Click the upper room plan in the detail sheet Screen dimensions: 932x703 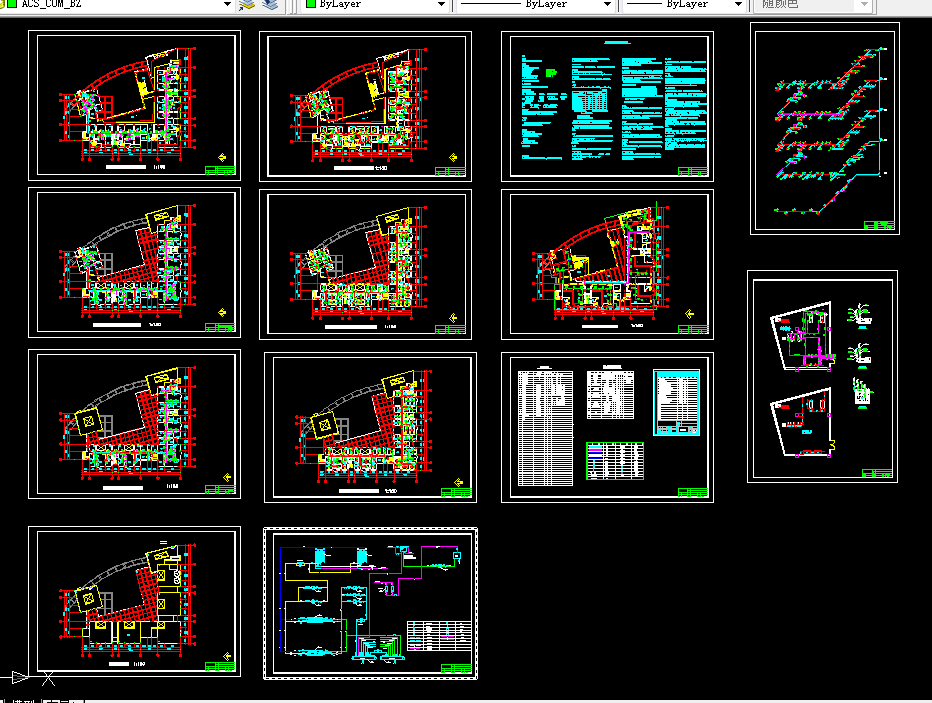pos(802,336)
